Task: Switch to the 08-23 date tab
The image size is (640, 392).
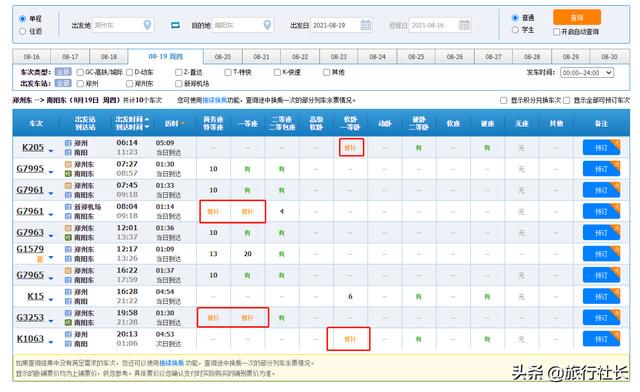Action: pos(339,57)
